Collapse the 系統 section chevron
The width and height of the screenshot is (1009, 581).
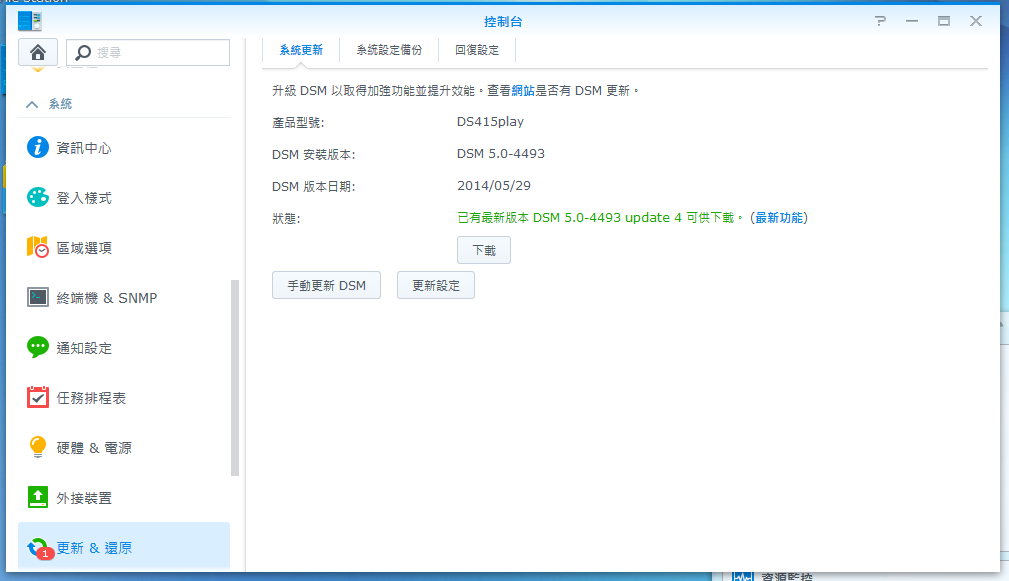pyautogui.click(x=32, y=104)
